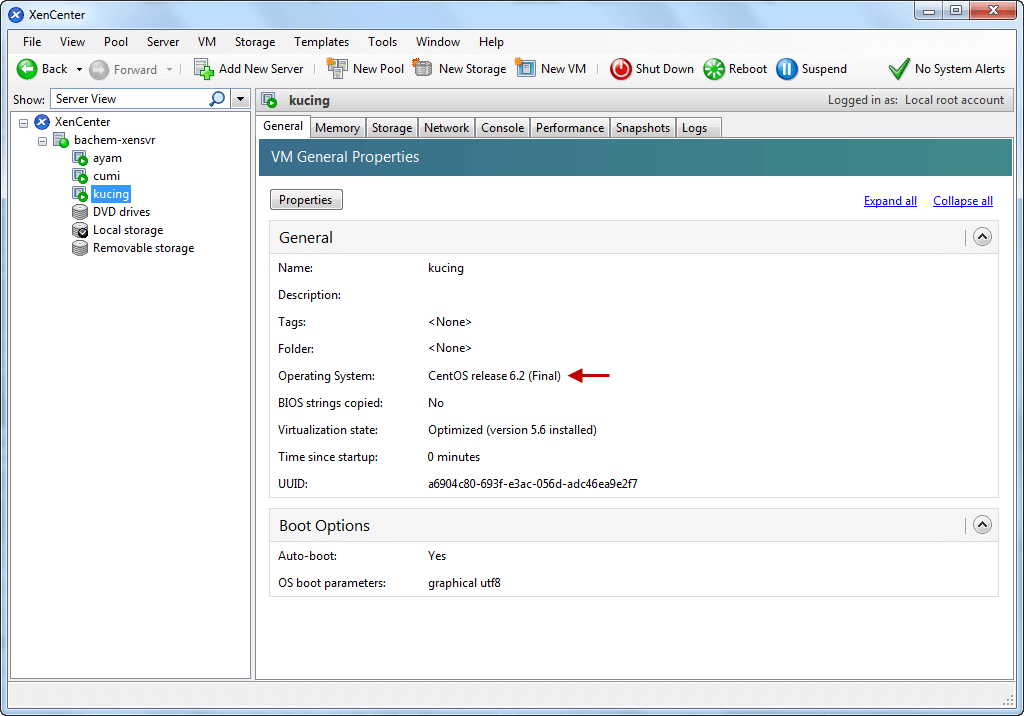Open the Back history dropdown arrow

79,69
